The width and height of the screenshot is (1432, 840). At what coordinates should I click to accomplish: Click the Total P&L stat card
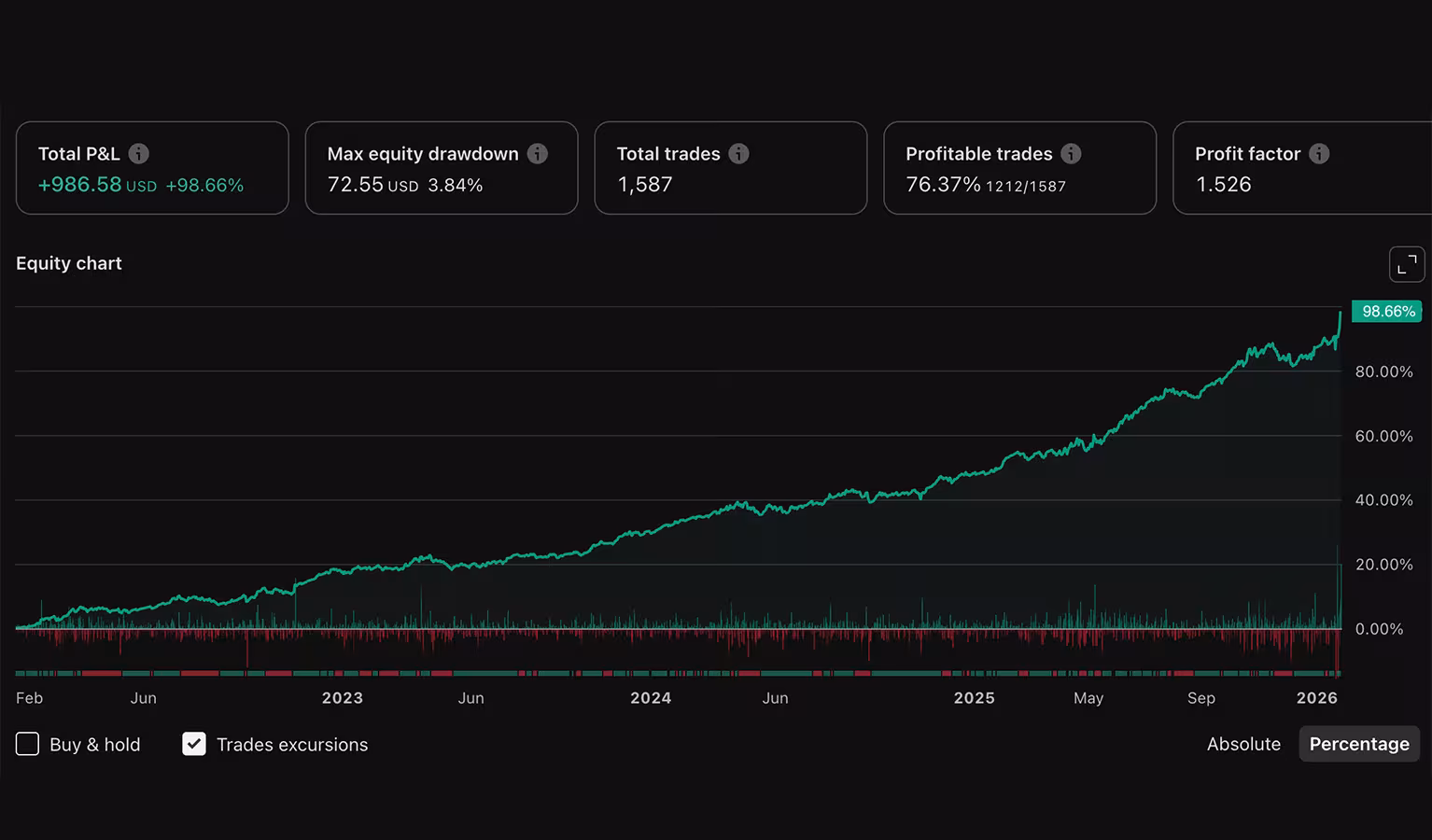pyautogui.click(x=151, y=168)
